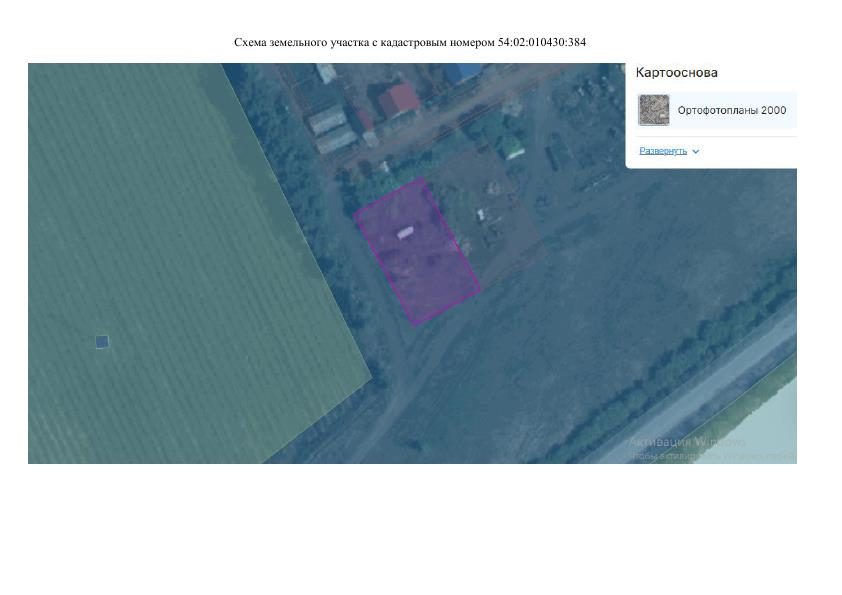The width and height of the screenshot is (842, 595).
Task: Click the red-roofed house on the map
Action: point(399,101)
